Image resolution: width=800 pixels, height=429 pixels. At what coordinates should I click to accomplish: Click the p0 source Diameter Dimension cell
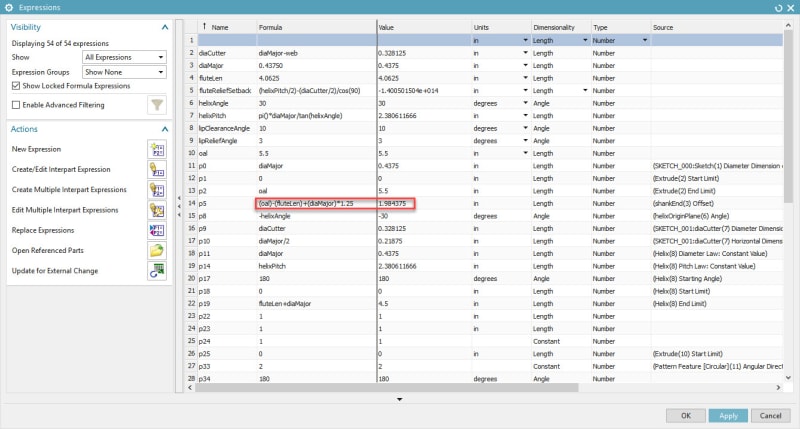pyautogui.click(x=717, y=166)
